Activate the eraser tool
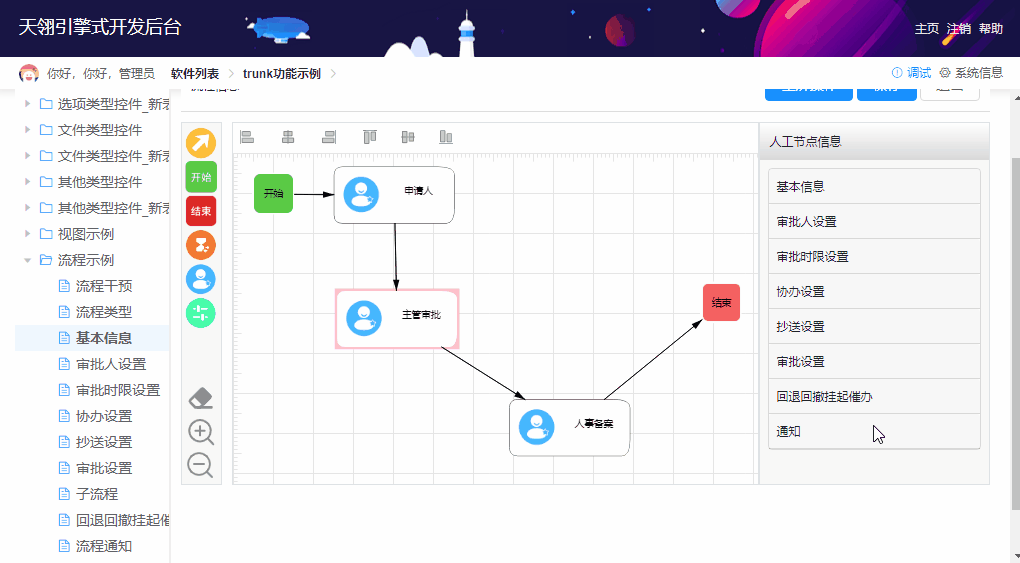Screen dimensions: 1020x563 [x=201, y=398]
